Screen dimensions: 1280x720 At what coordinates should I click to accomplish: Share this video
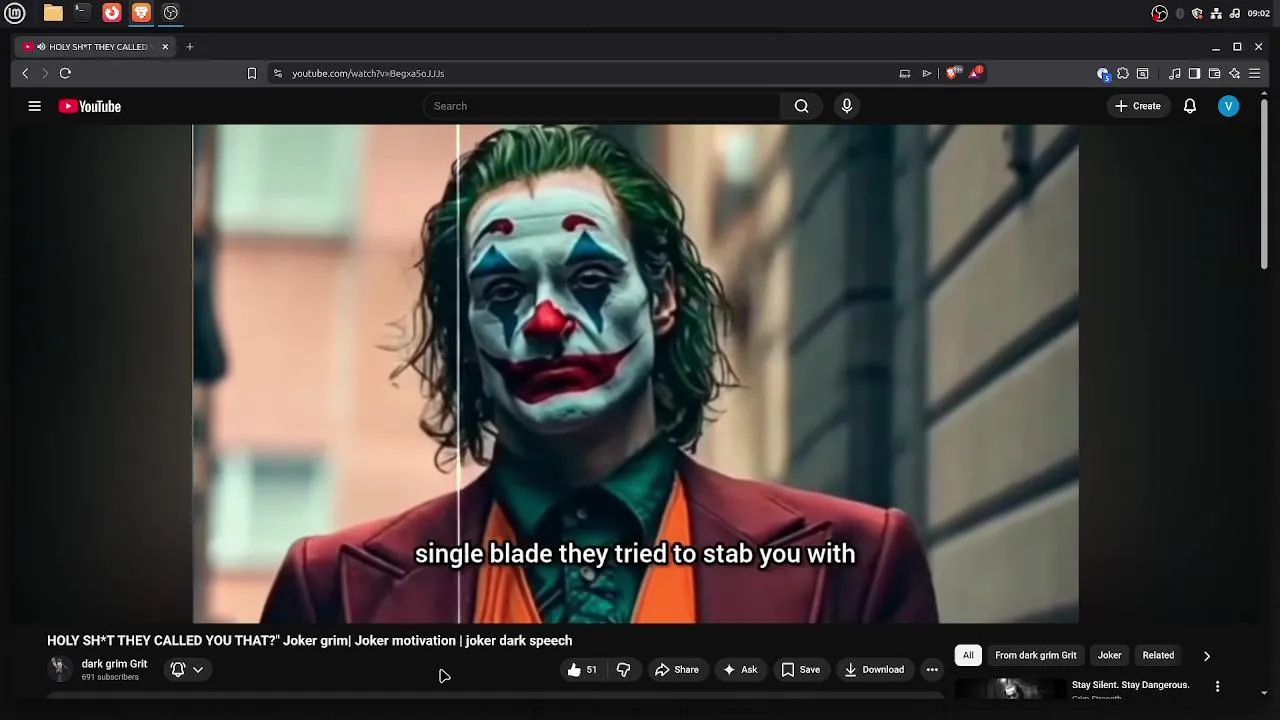677,670
